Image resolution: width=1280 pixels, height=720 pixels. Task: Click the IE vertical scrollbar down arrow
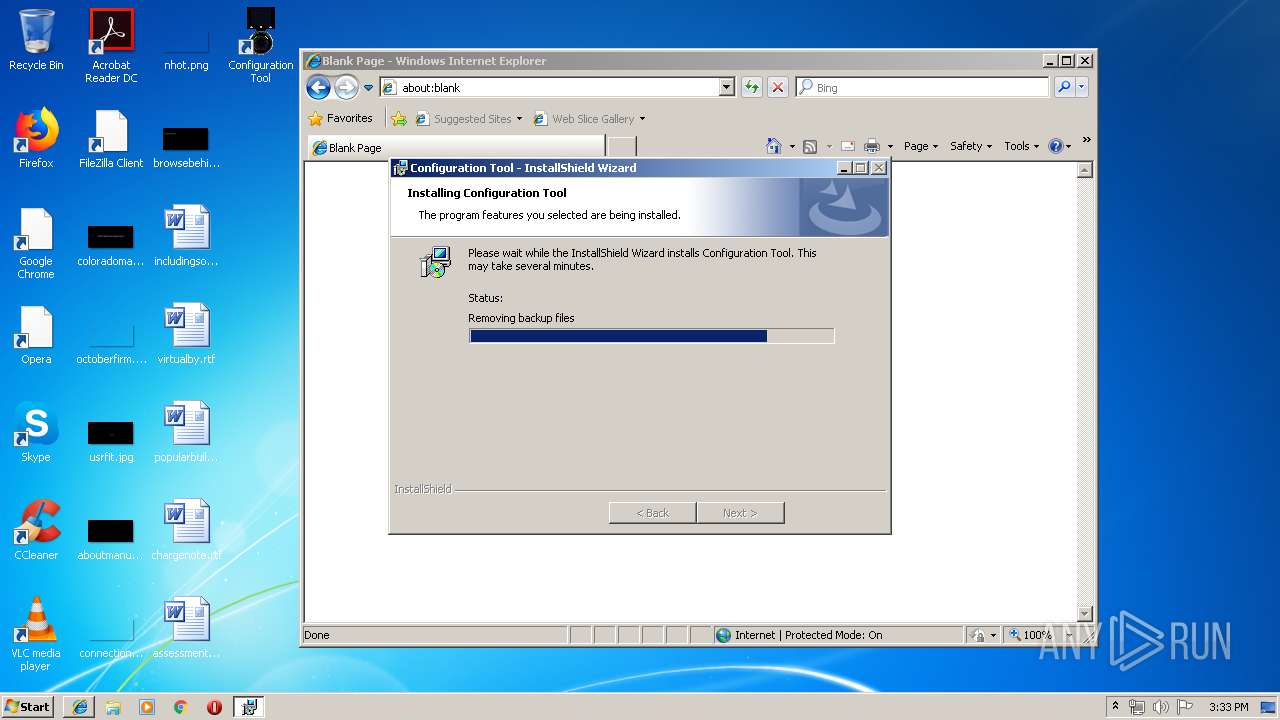1085,613
